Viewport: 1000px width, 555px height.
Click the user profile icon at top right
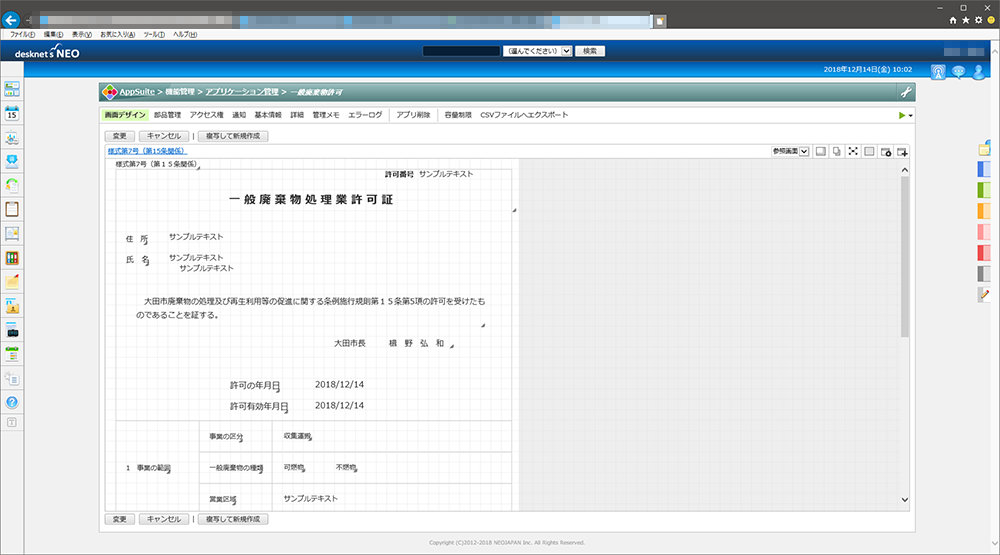pos(979,70)
